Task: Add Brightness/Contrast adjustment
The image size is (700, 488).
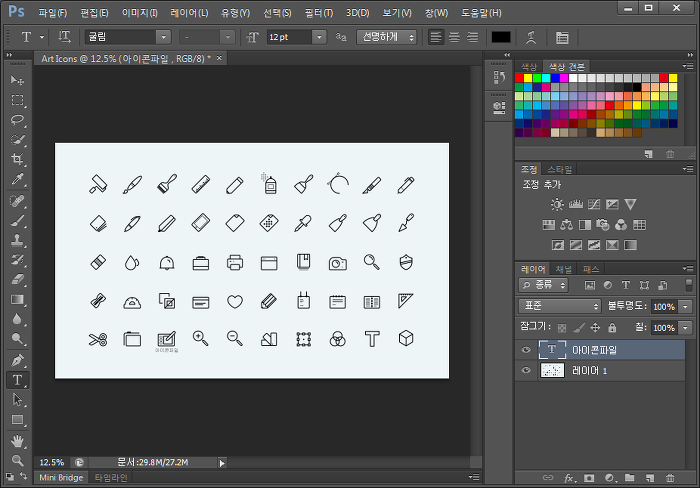Action: click(557, 204)
